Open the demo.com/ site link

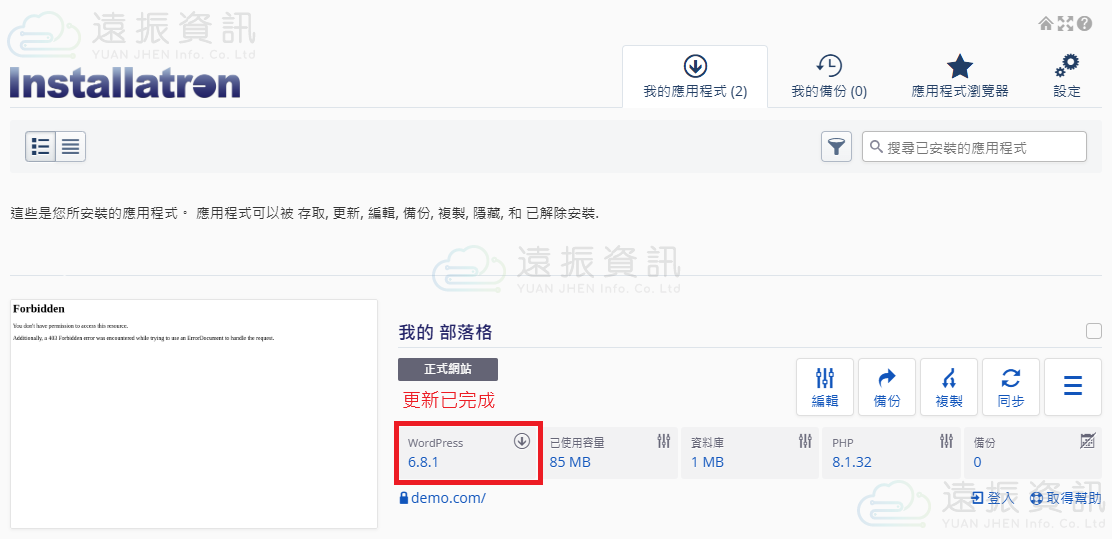(447, 497)
